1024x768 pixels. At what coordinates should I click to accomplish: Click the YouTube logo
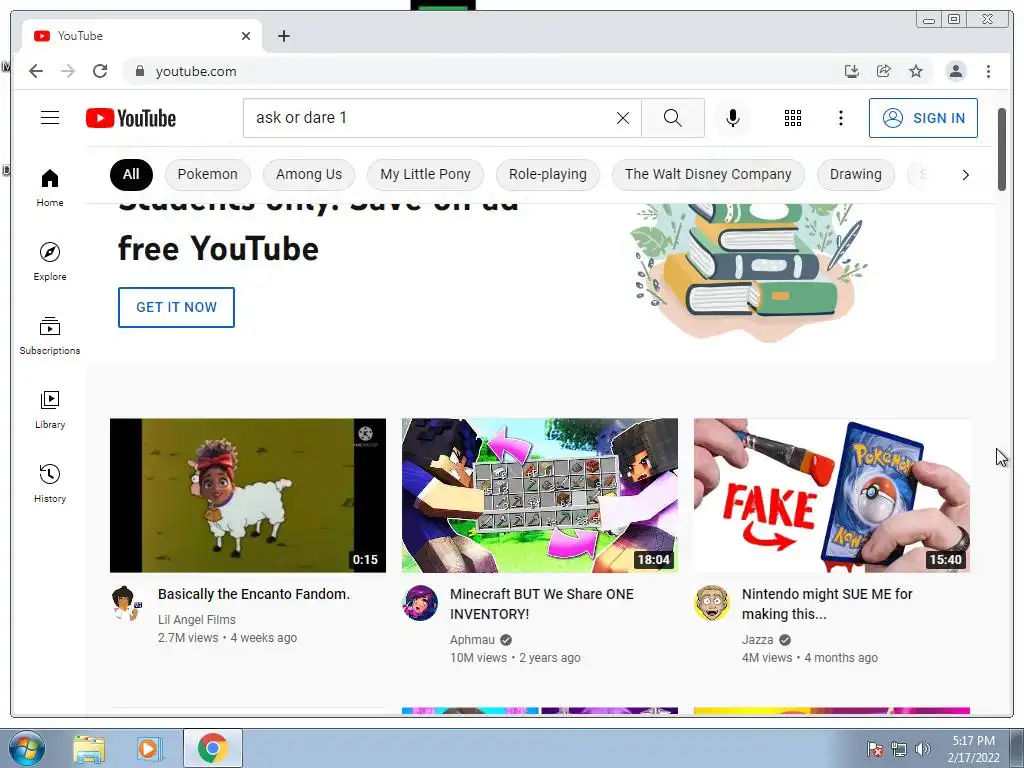coord(131,118)
